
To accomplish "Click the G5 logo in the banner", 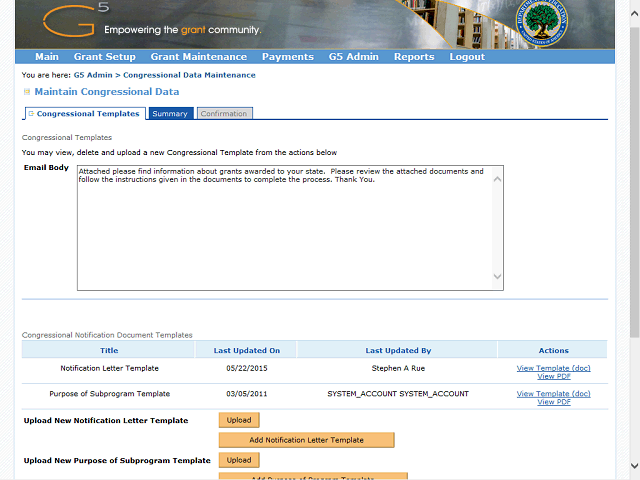I will point(76,20).
